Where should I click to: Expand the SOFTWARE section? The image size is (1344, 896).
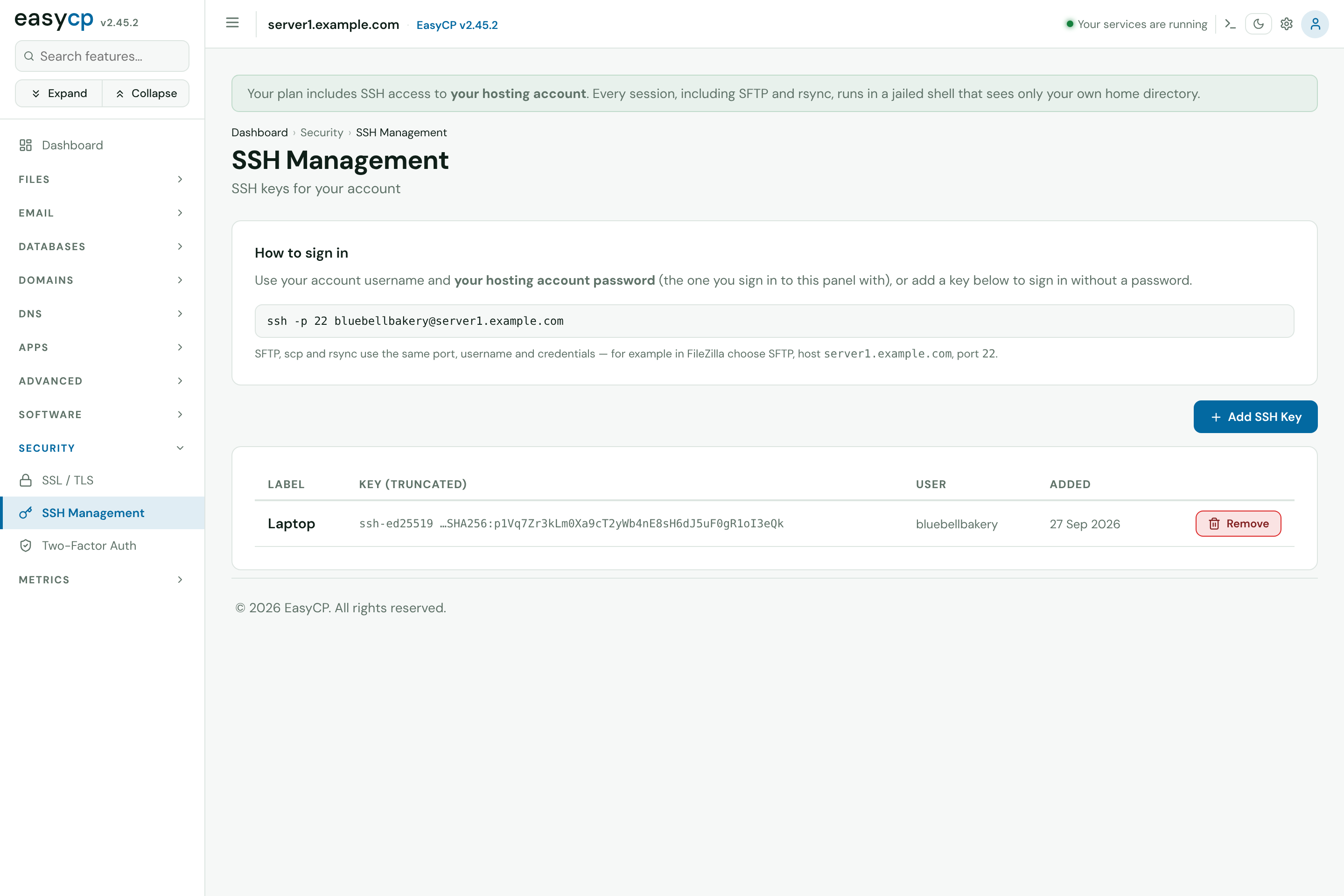(102, 414)
